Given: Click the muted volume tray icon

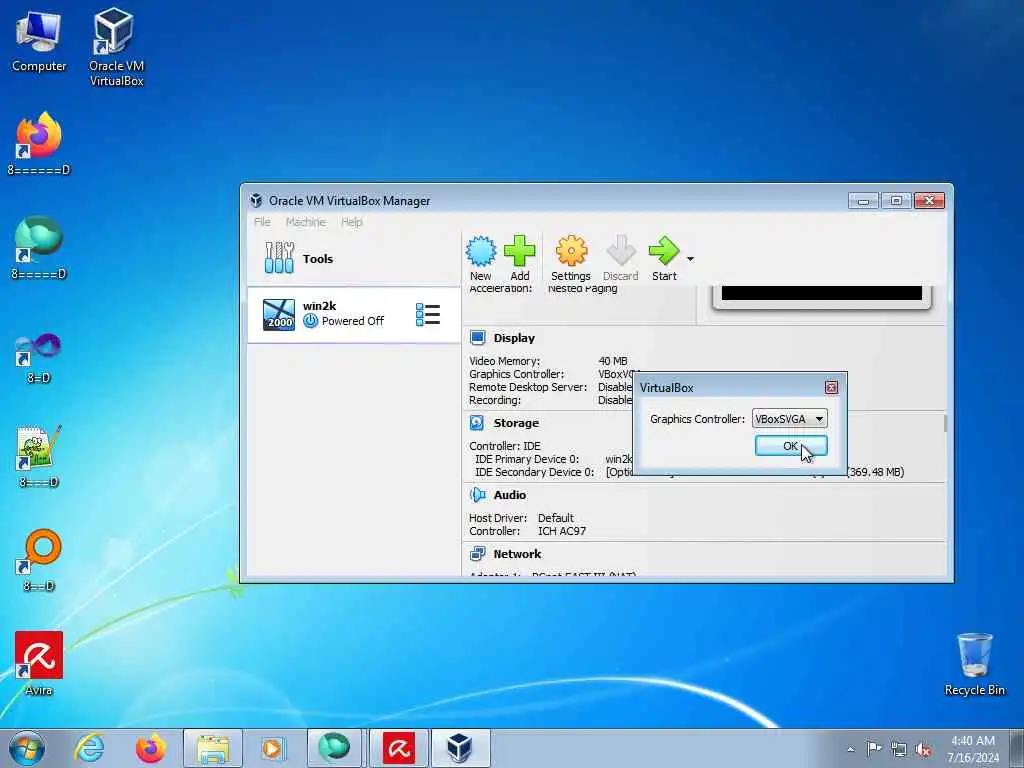Looking at the screenshot, I should [923, 749].
